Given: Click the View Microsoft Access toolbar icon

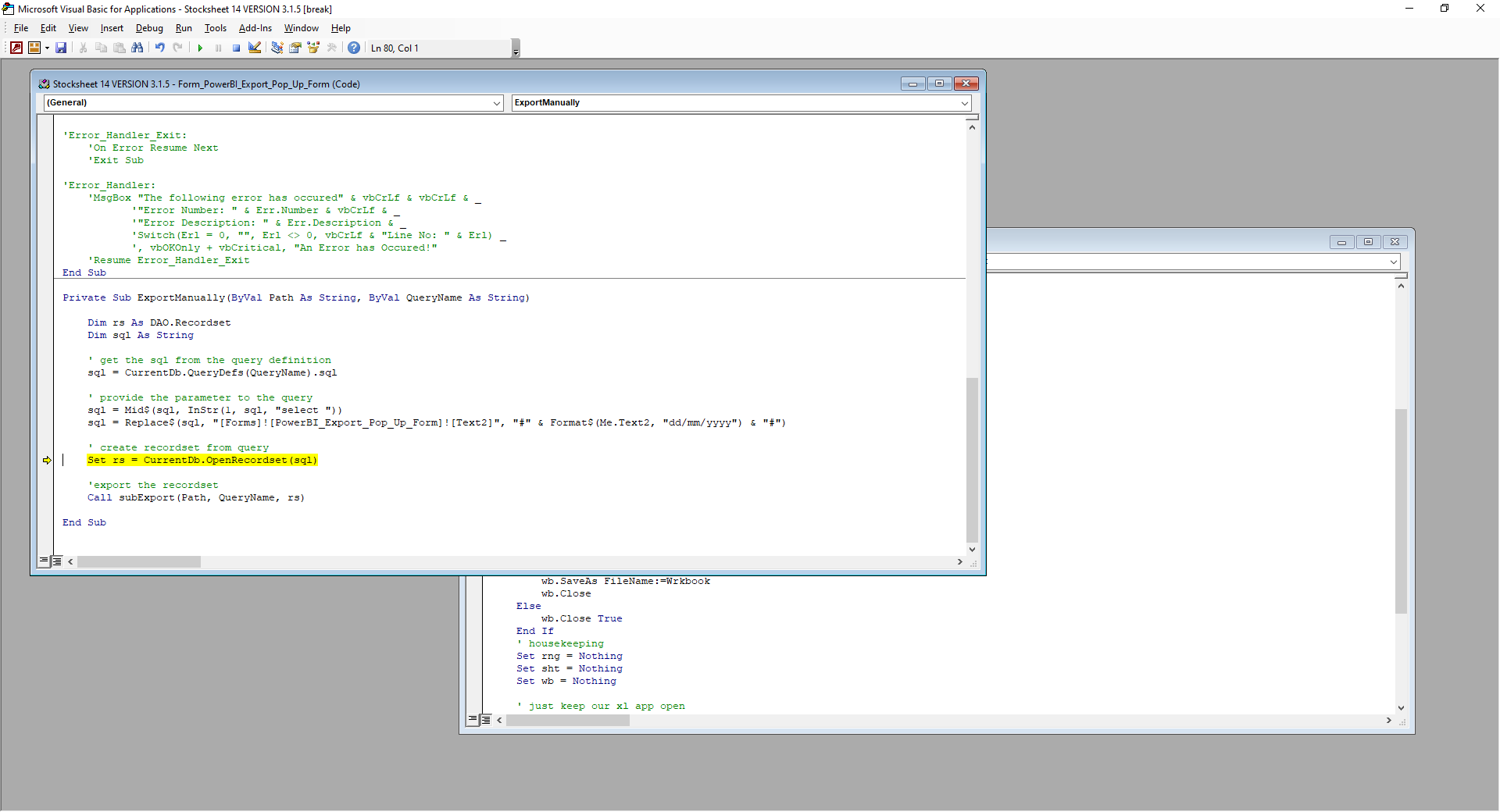Looking at the screenshot, I should 16,48.
